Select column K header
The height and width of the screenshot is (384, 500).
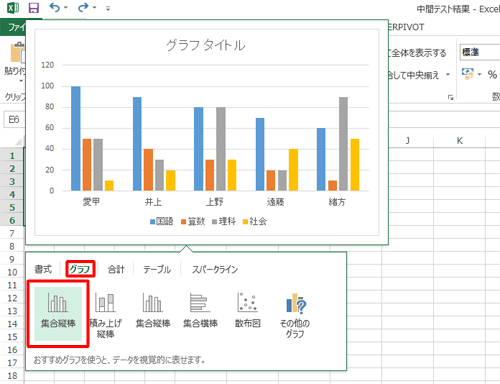[460, 140]
